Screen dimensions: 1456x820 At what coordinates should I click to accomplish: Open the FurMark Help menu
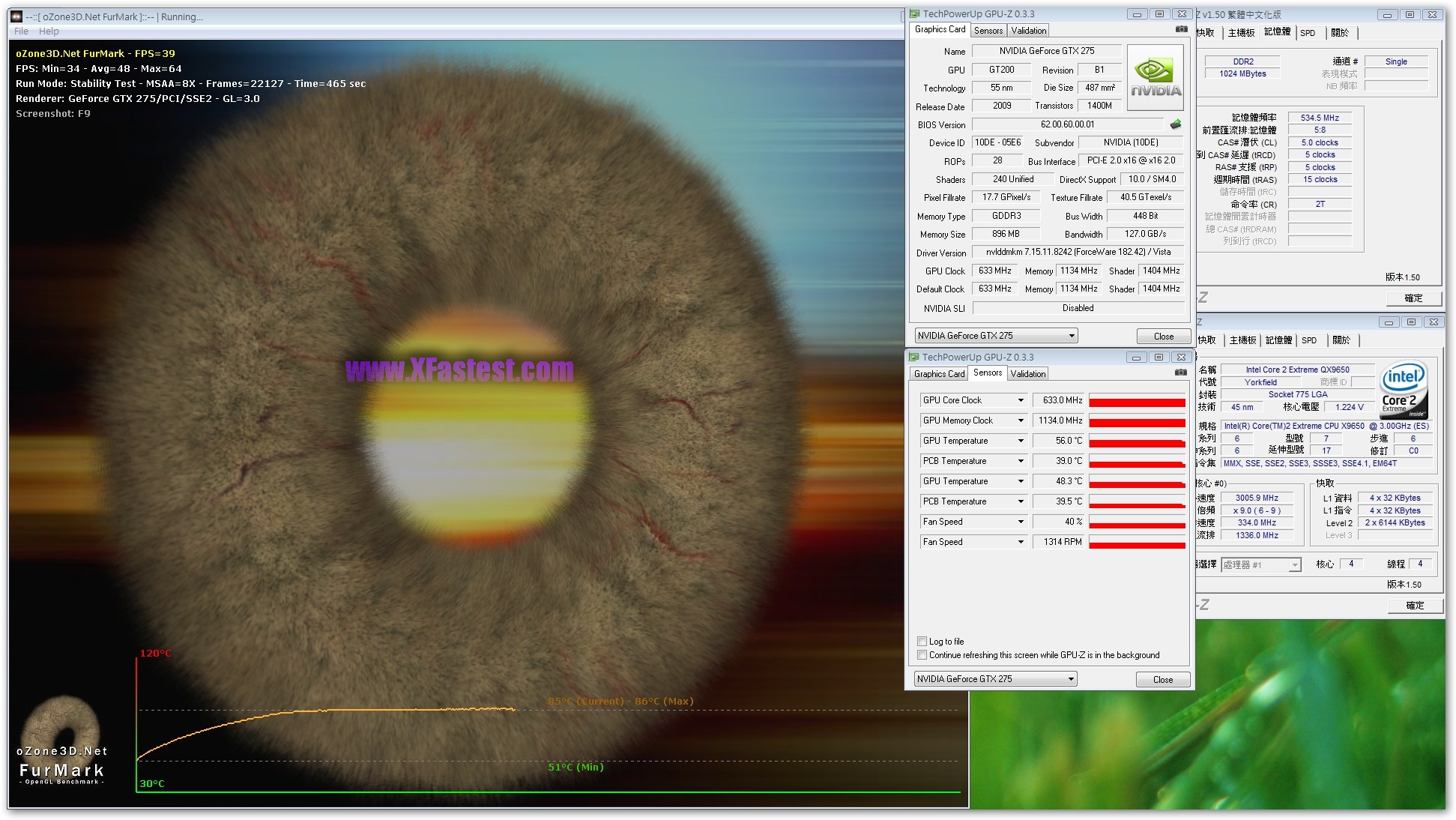(49, 31)
